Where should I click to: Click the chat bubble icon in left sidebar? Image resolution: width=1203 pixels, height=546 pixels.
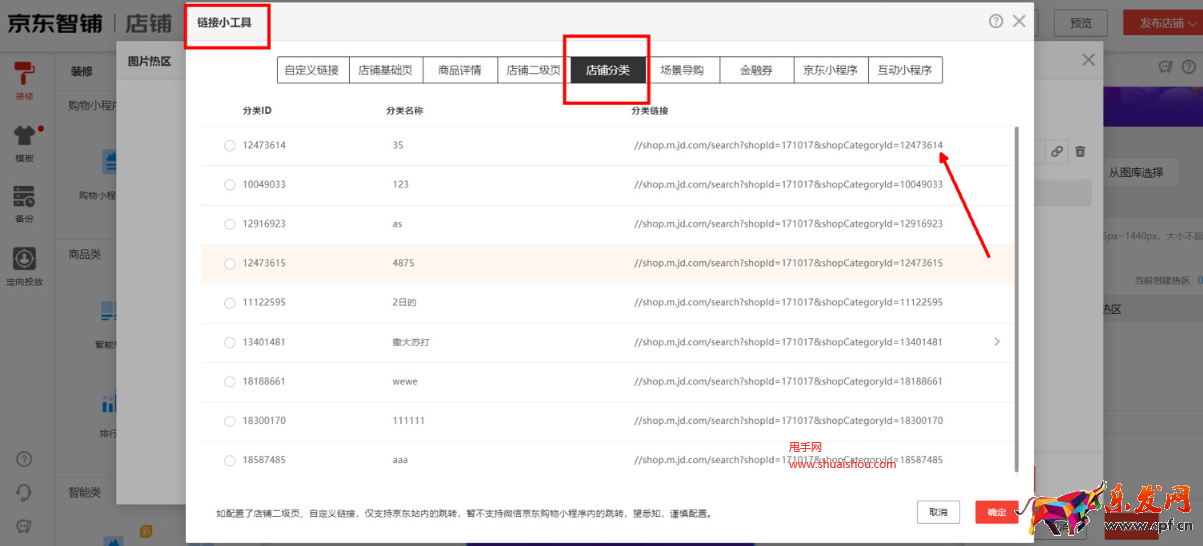coord(24,526)
